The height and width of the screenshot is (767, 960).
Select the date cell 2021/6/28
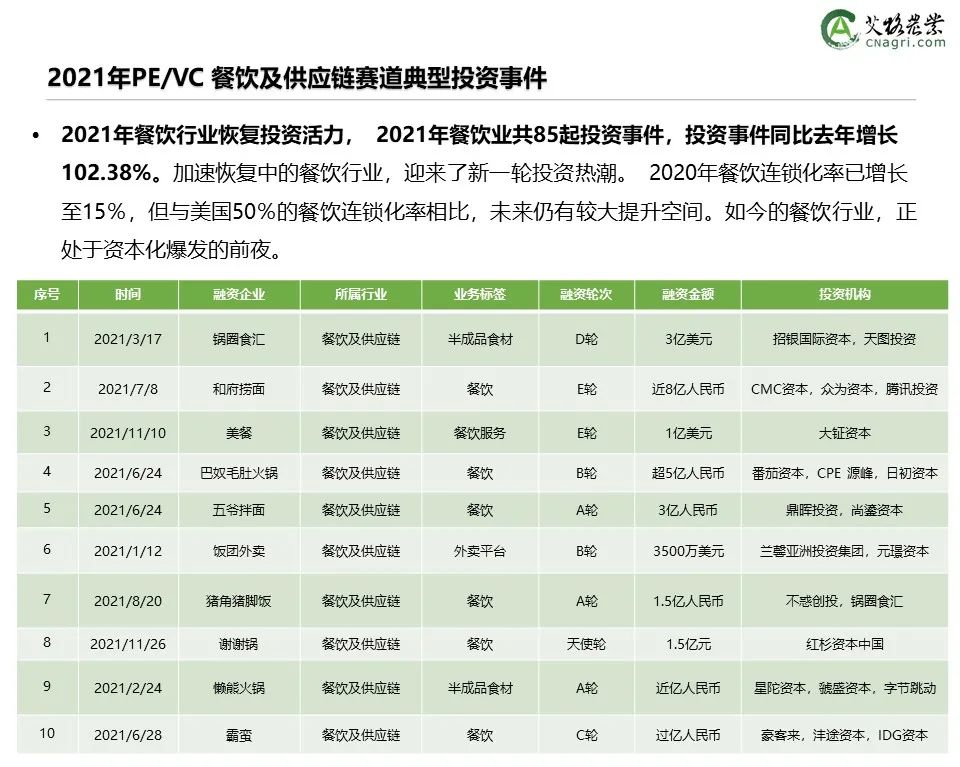128,735
